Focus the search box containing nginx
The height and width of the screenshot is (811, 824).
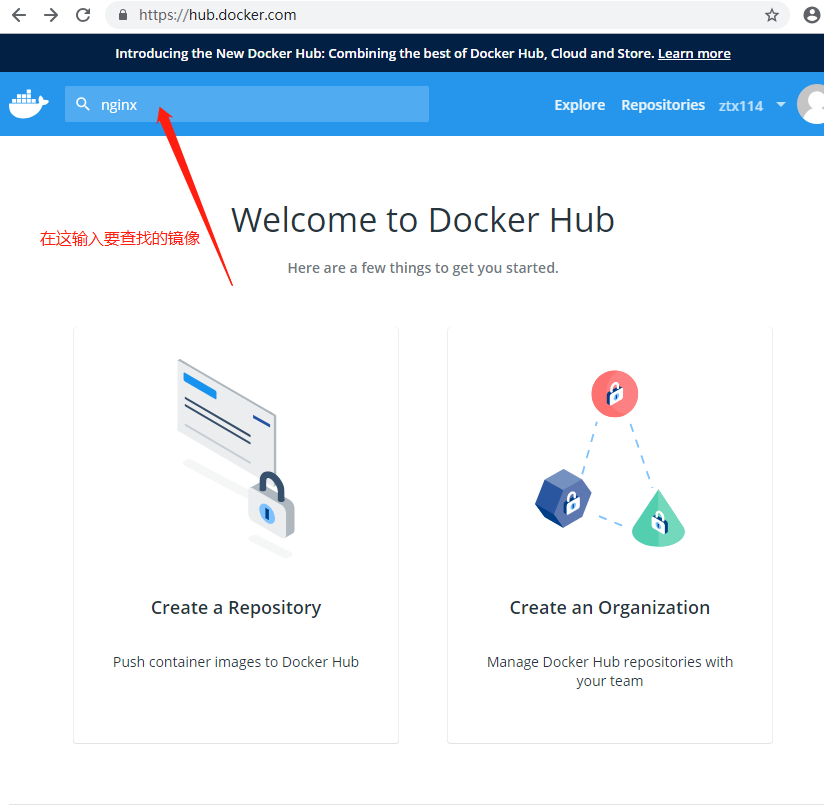[x=247, y=104]
